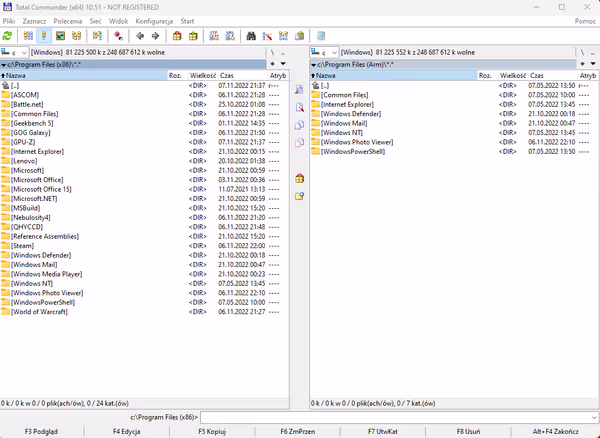Screen dimensions: 600x438
Task: Click the copy icon in vertical middle bar
Action: [299, 124]
